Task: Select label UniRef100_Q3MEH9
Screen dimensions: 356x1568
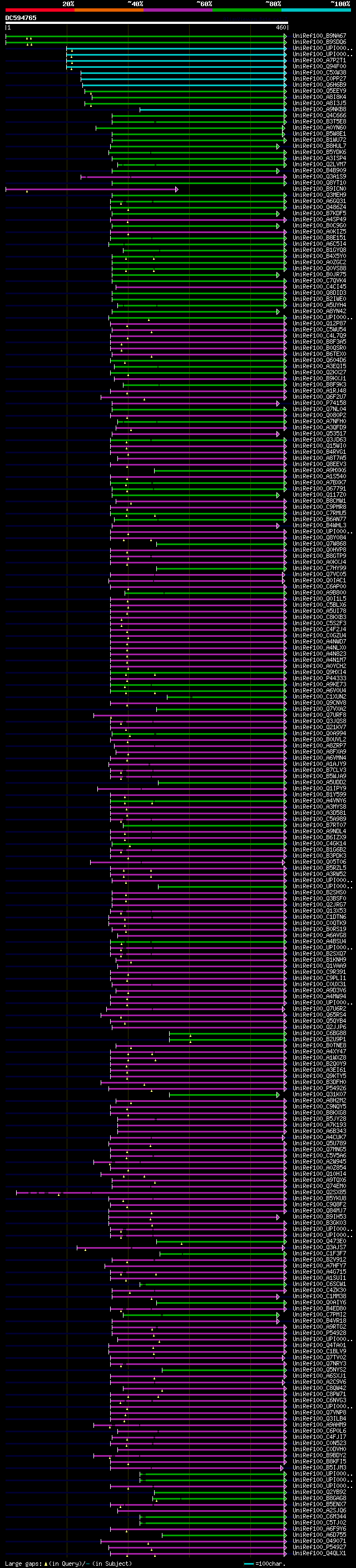Action: click(x=319, y=195)
